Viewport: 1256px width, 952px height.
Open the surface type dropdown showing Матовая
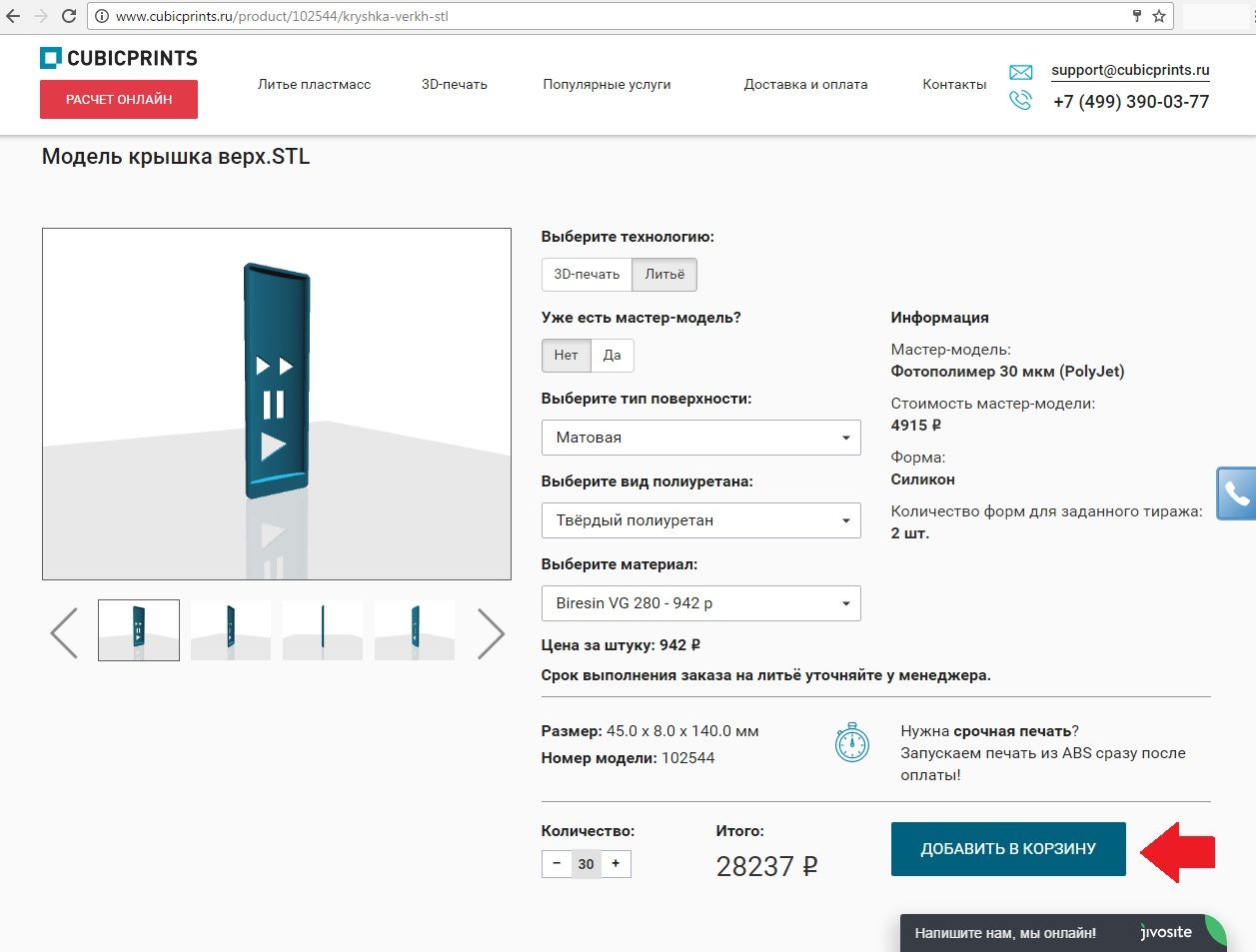pos(700,438)
